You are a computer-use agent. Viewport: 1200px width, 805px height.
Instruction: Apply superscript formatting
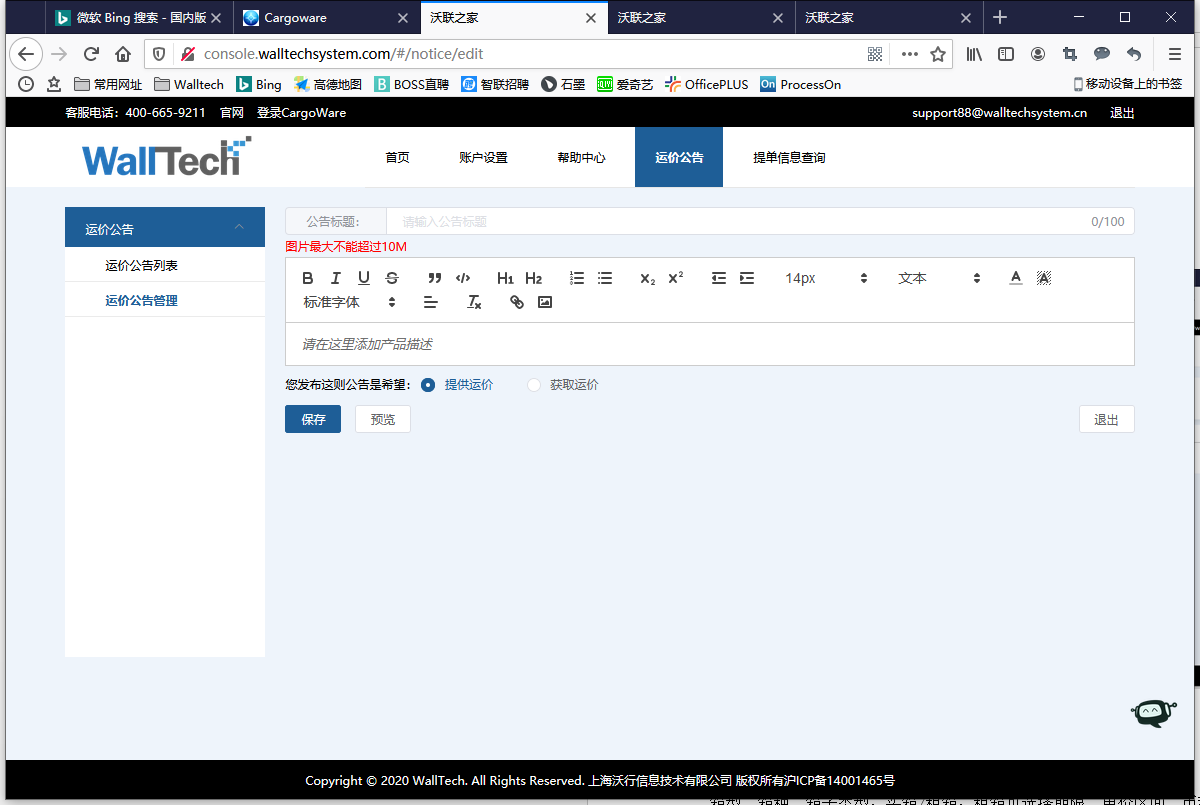(676, 278)
